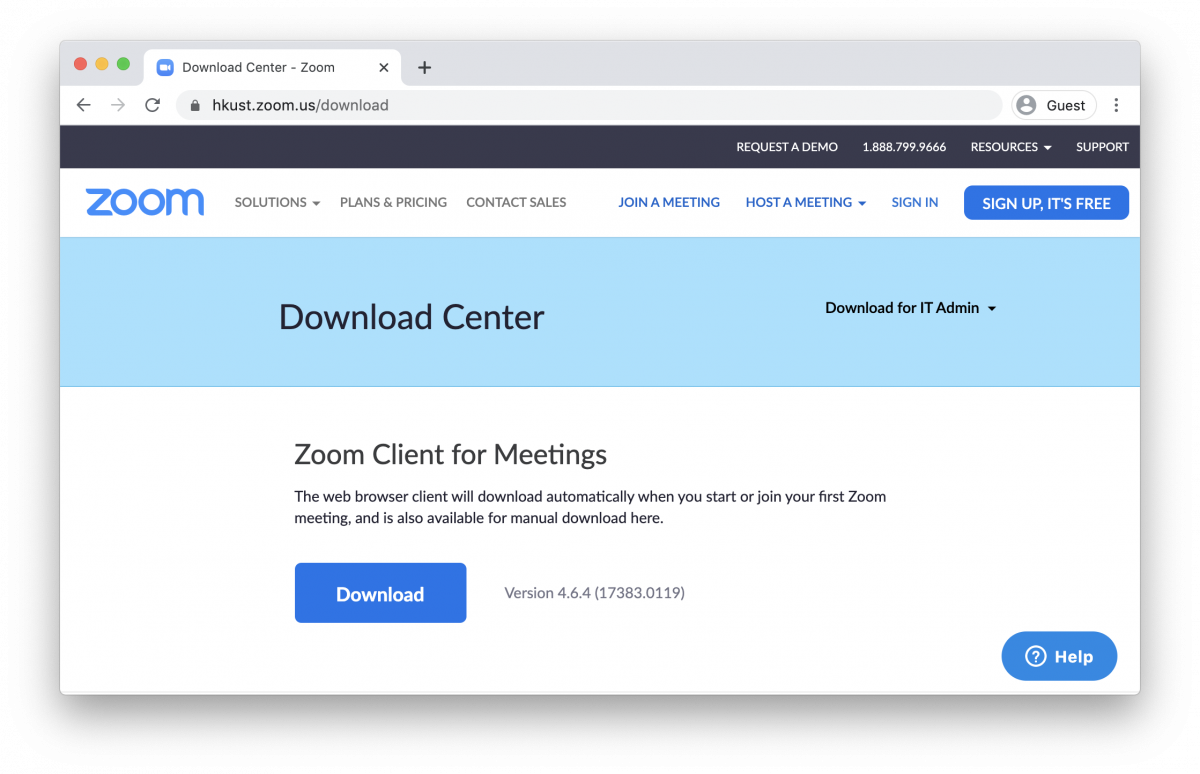Expand Download for IT Admin menu
This screenshot has width=1200, height=774.
click(910, 308)
